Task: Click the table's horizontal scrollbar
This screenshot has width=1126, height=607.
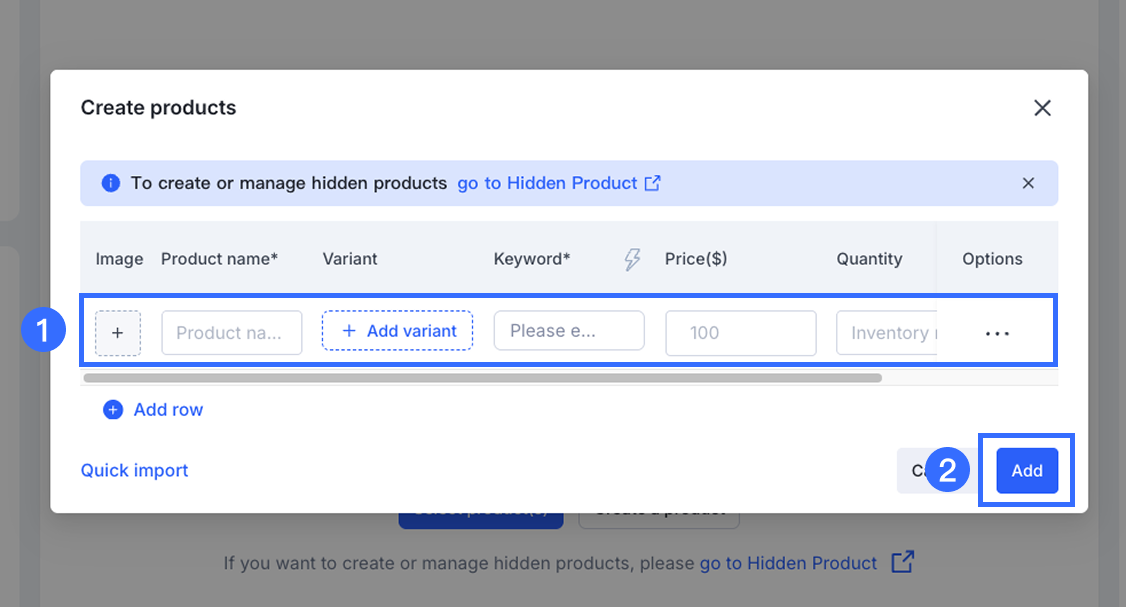Action: click(482, 379)
